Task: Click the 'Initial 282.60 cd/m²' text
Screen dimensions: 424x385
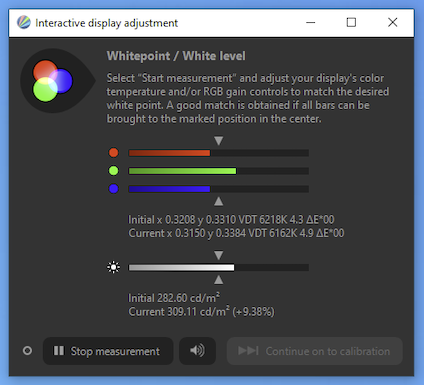Action: point(174,298)
